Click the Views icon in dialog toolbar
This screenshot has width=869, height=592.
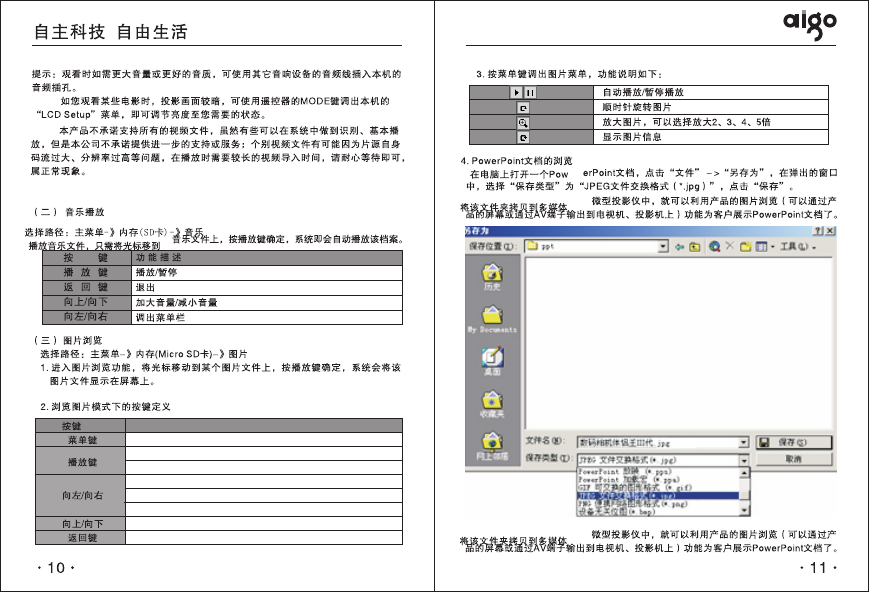pos(761,247)
